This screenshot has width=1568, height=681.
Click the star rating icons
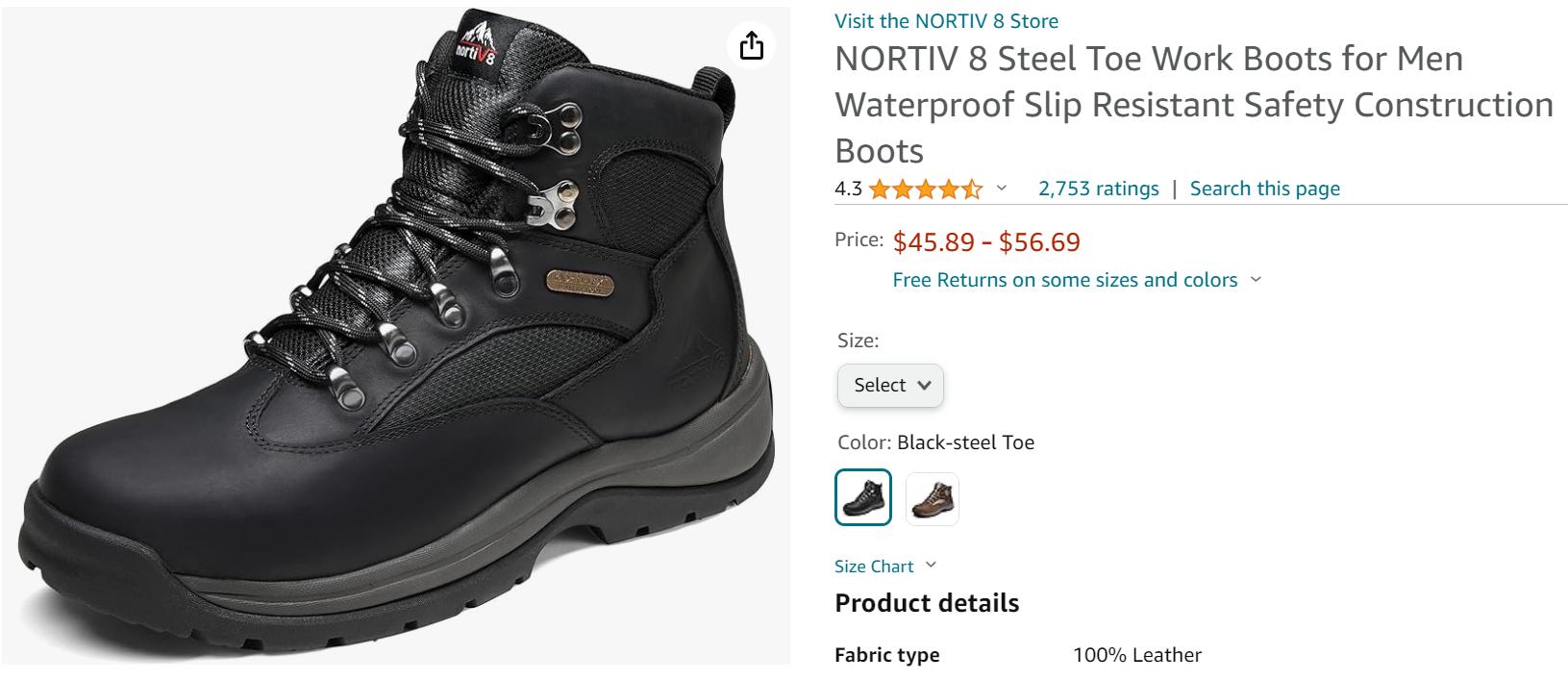point(925,189)
